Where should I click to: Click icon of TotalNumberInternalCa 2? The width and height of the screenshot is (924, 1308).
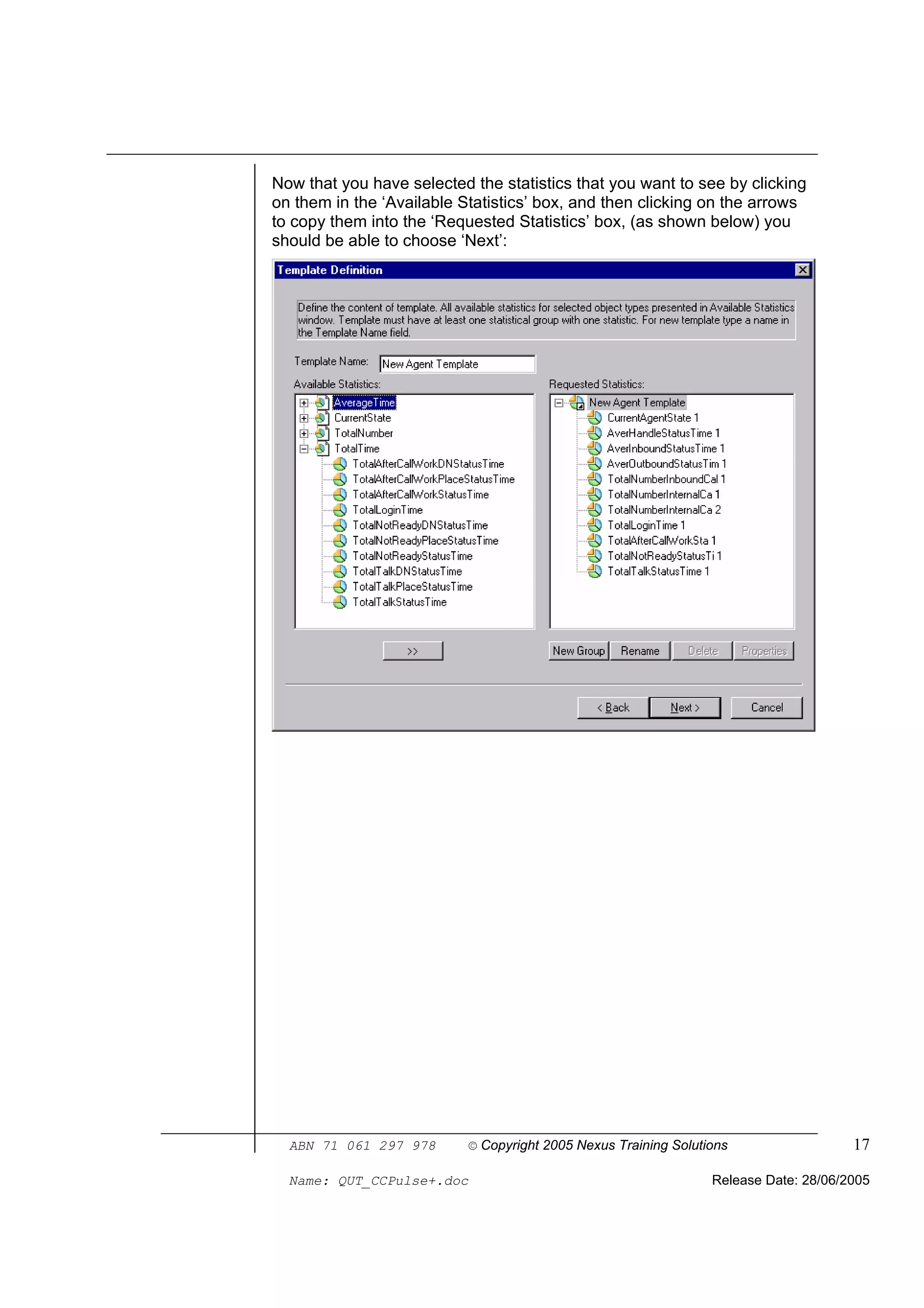pyautogui.click(x=594, y=510)
